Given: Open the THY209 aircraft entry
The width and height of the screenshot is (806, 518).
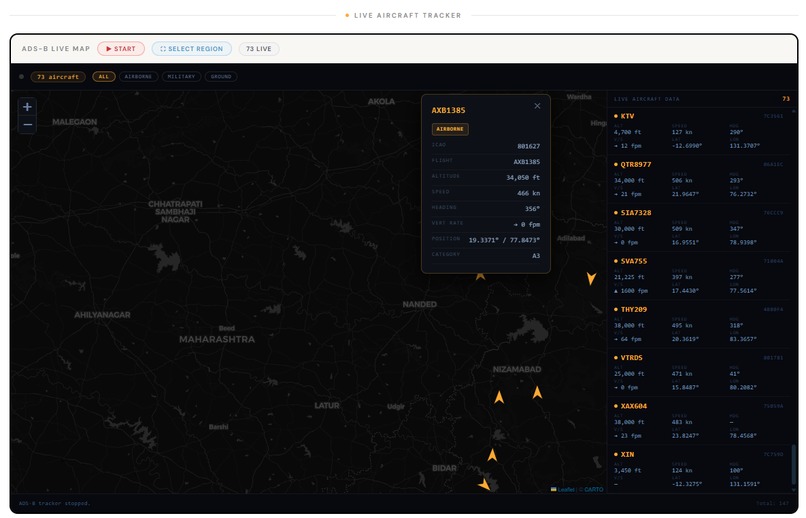Looking at the screenshot, I should (699, 324).
